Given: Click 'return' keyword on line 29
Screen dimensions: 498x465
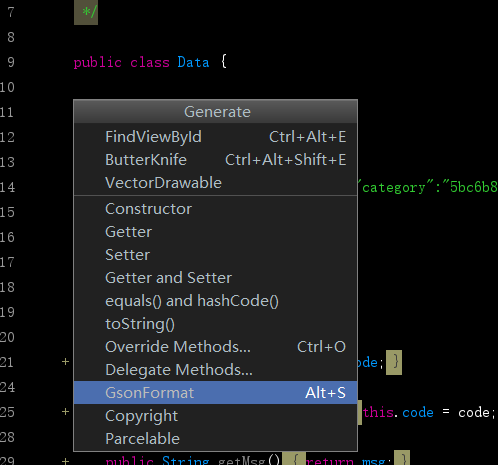Looking at the screenshot, I should pyautogui.click(x=329, y=461).
